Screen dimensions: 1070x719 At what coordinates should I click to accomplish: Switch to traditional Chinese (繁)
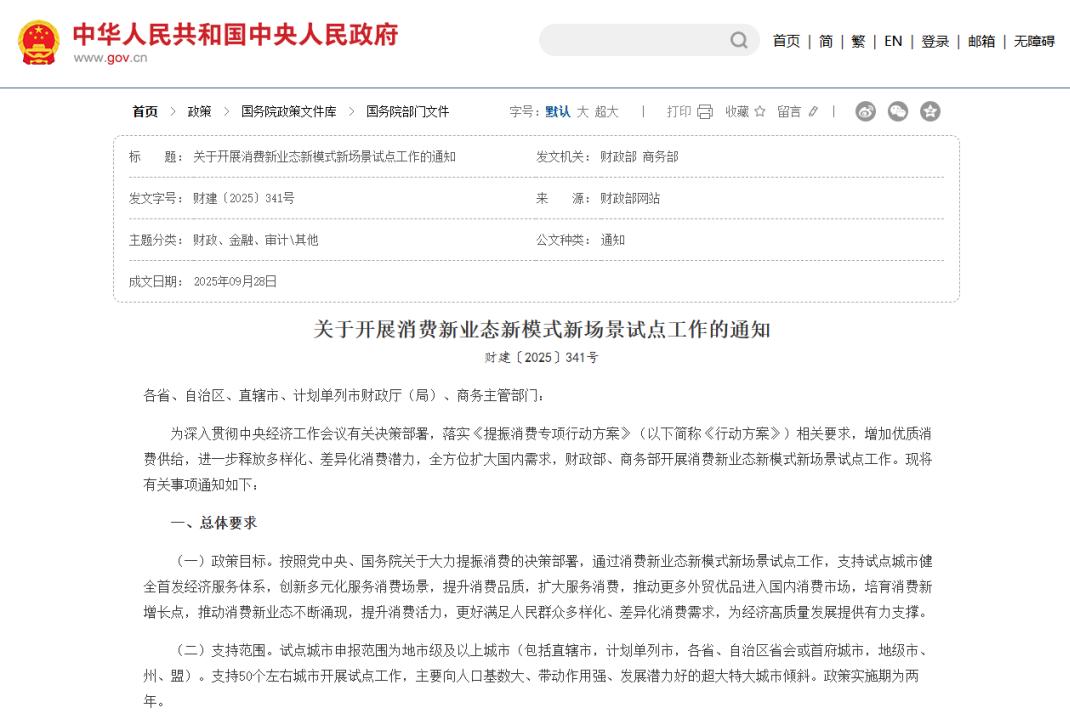pyautogui.click(x=858, y=41)
